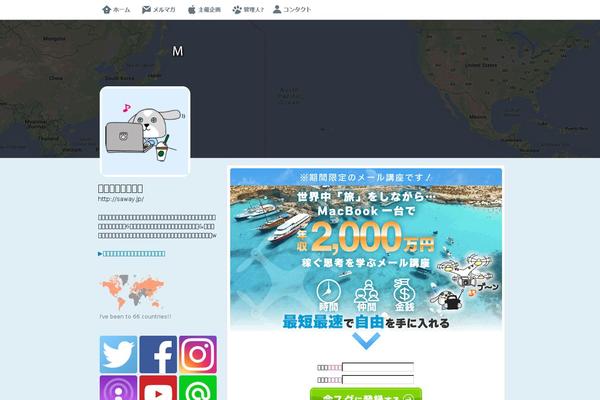This screenshot has height=400, width=600.
Task: Click the orange world map of visited countries
Action: pos(132,292)
